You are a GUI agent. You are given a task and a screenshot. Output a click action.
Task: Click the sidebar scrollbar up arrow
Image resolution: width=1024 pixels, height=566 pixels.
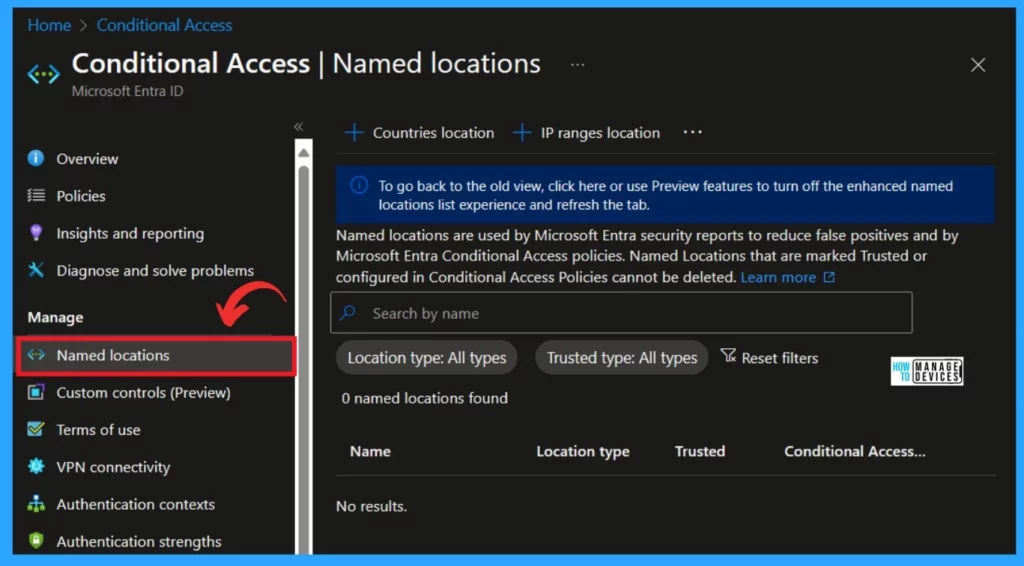[x=304, y=153]
